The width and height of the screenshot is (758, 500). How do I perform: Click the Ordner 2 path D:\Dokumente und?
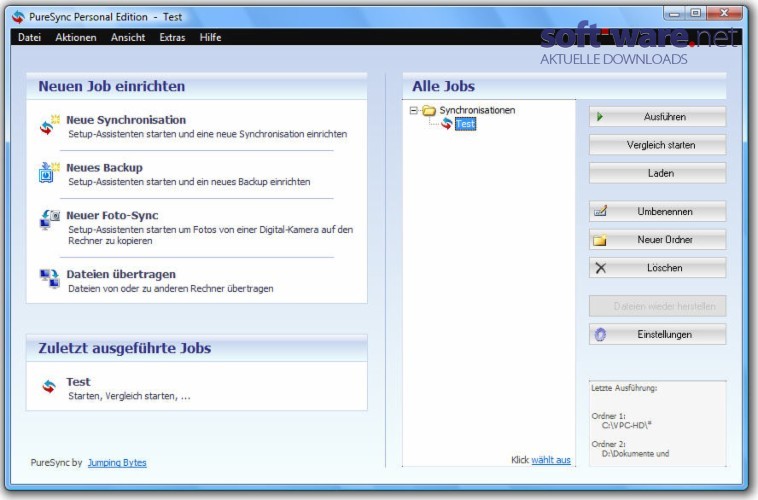click(x=635, y=454)
